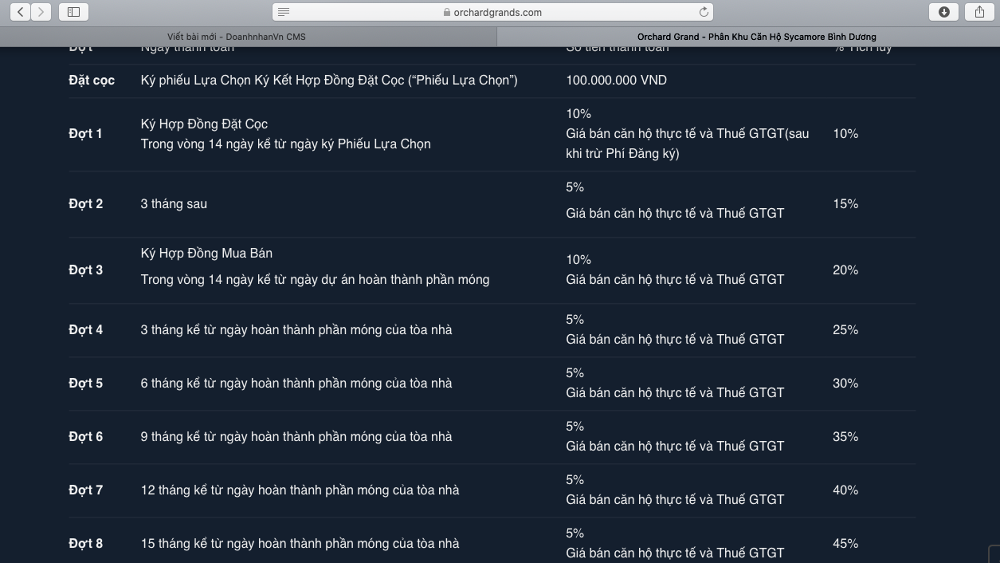The width and height of the screenshot is (1000, 563).
Task: Click the Safari back arrow button
Action: coord(19,12)
